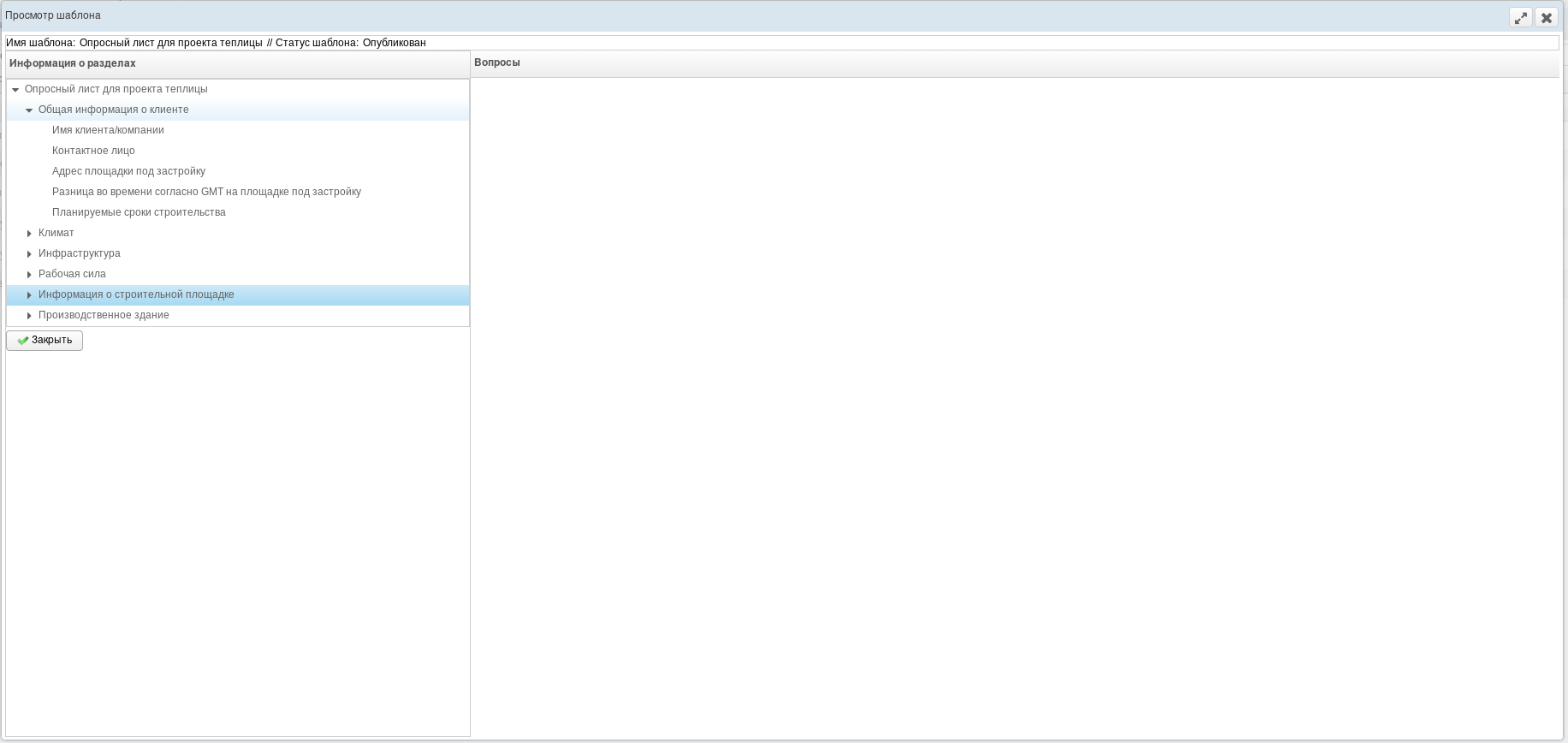
Task: Open Адрес площадки под застройку item
Action: pos(128,171)
